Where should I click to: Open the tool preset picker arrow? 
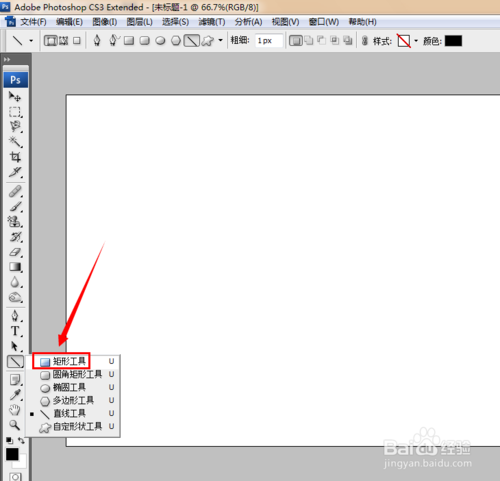click(x=31, y=41)
